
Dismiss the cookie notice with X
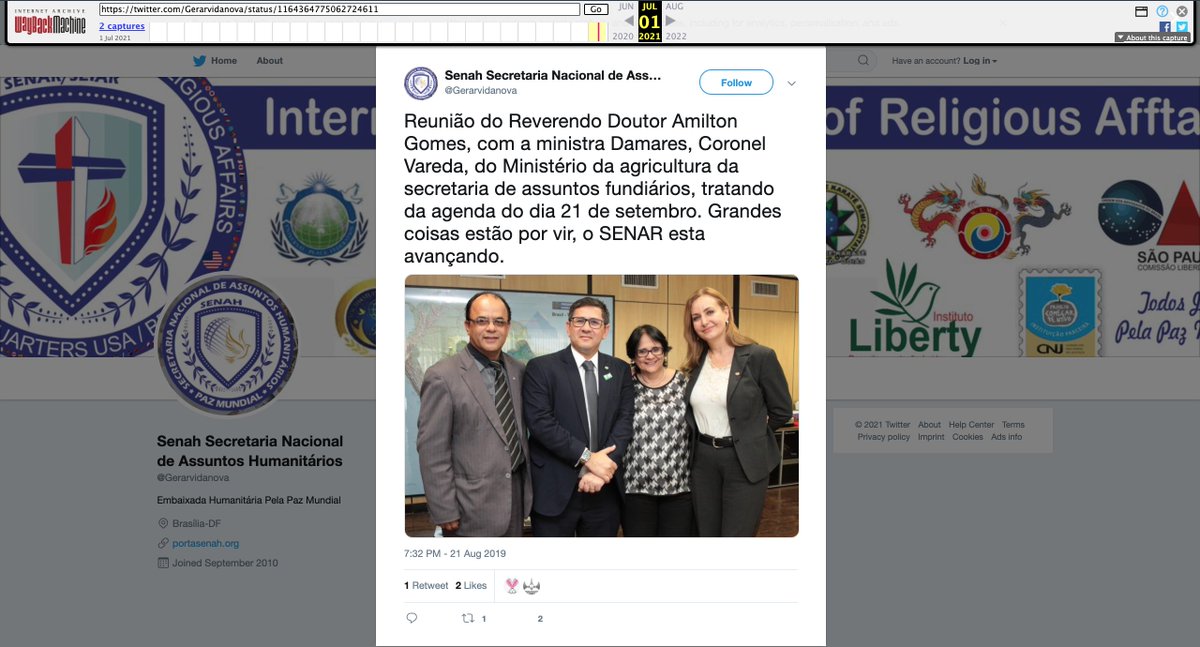[x=1003, y=22]
